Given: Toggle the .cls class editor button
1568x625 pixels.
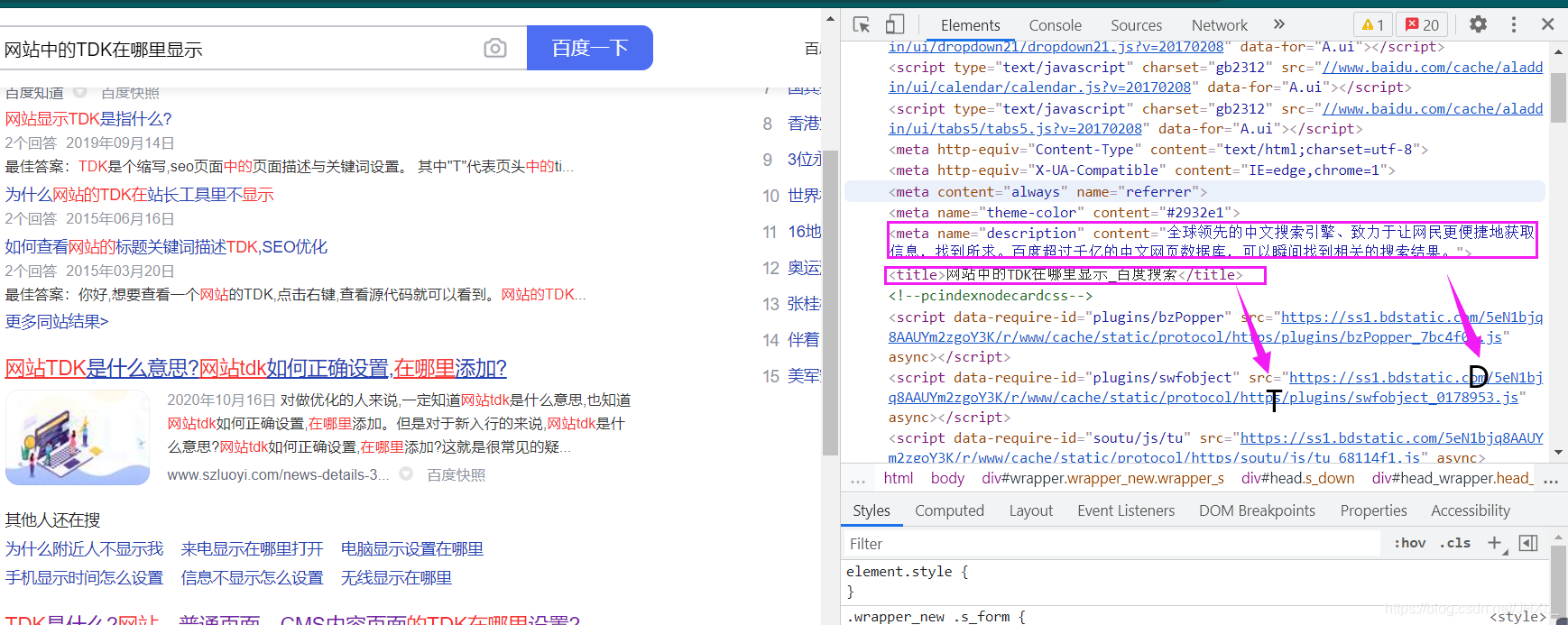Looking at the screenshot, I should point(1454,543).
